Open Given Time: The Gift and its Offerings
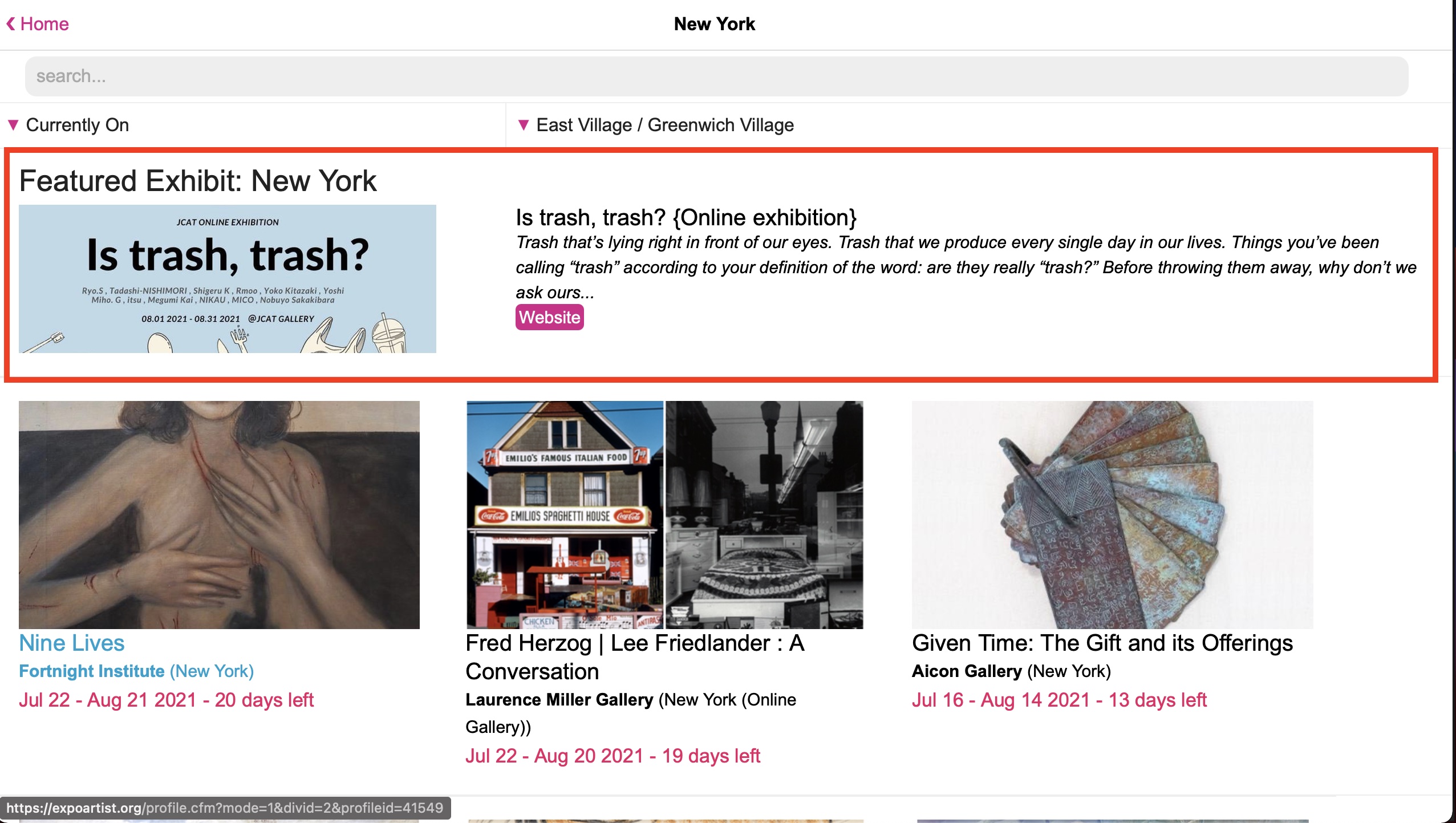 1102,643
